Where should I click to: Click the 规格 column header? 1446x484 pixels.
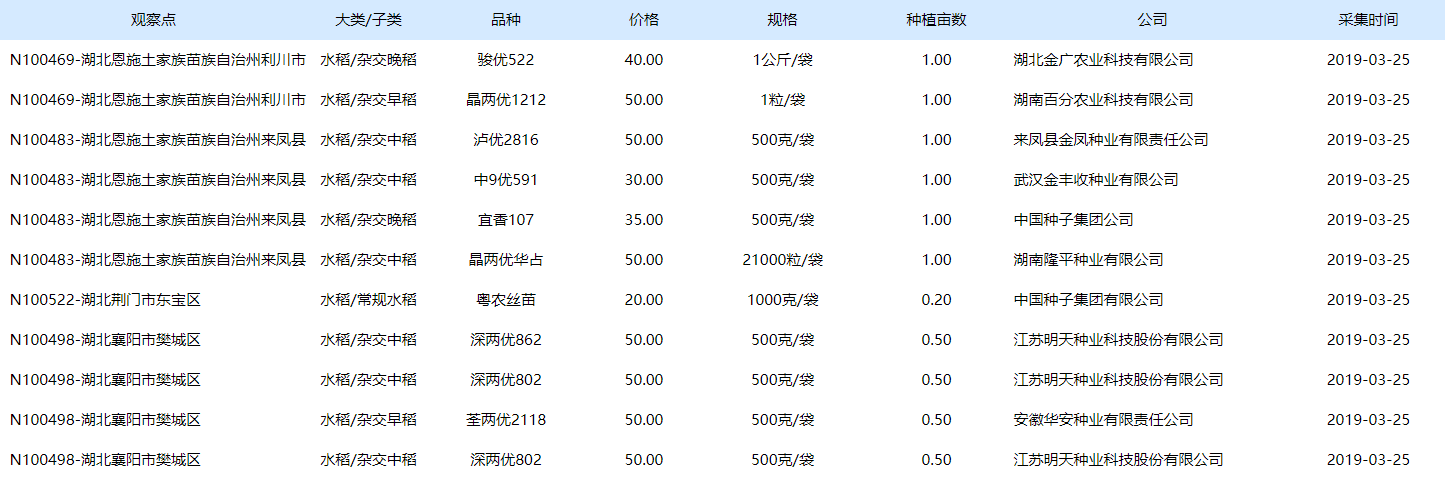pos(782,20)
